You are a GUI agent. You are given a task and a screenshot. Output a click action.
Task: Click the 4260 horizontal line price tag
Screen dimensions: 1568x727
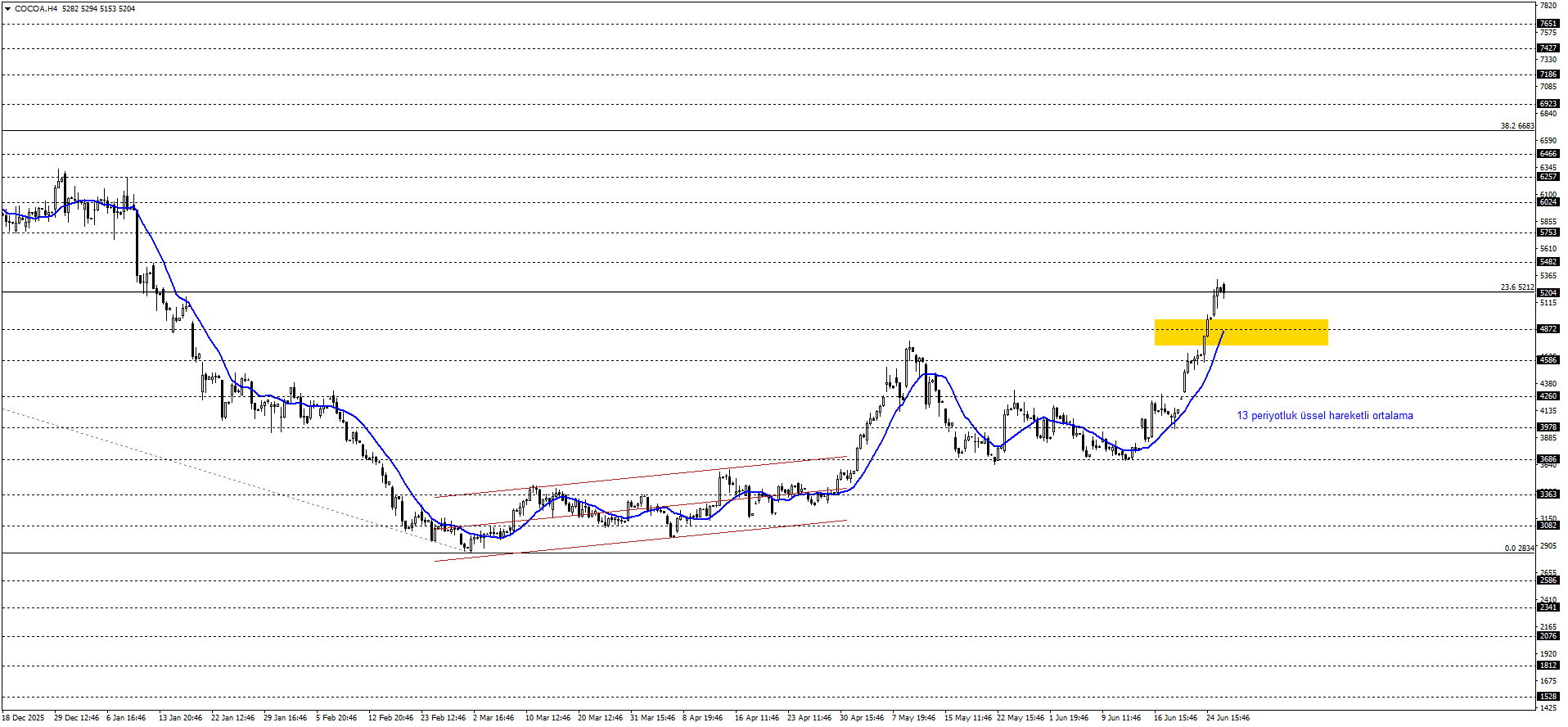pos(1548,396)
